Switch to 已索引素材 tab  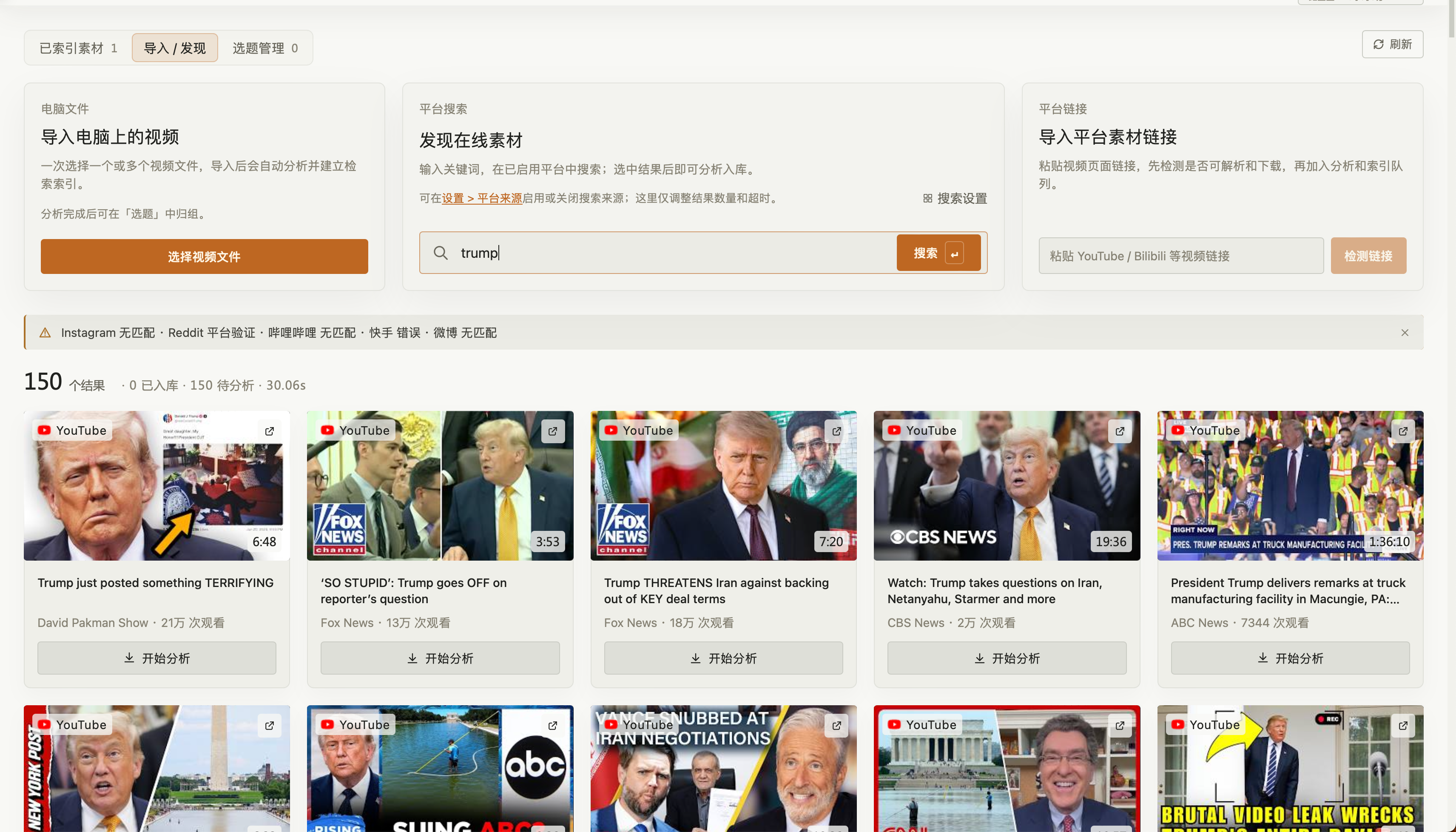click(x=78, y=48)
